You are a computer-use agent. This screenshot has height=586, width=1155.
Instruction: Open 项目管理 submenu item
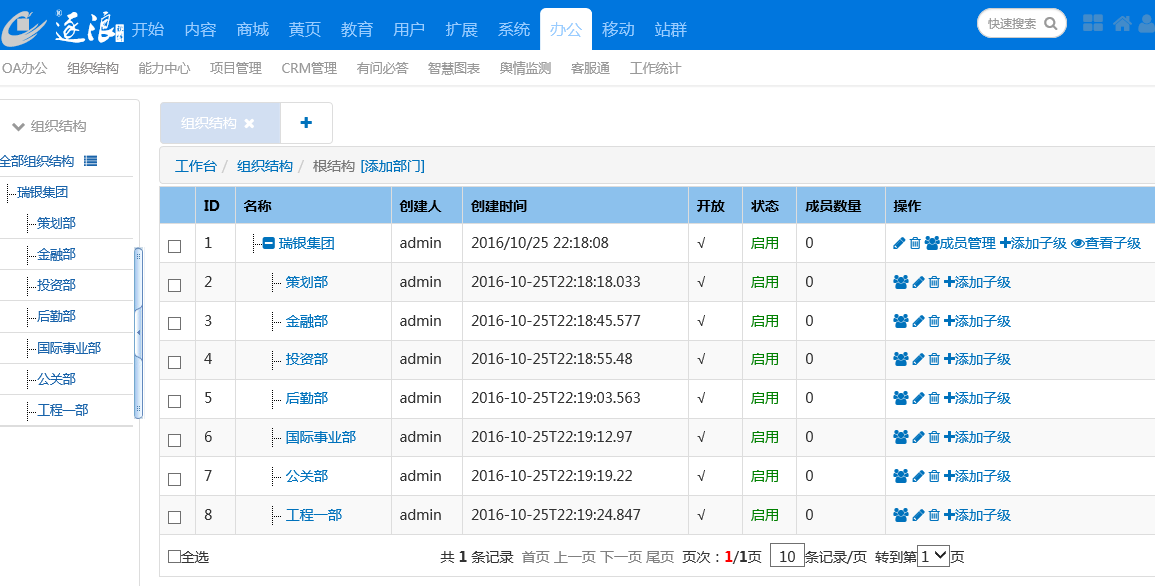[236, 68]
